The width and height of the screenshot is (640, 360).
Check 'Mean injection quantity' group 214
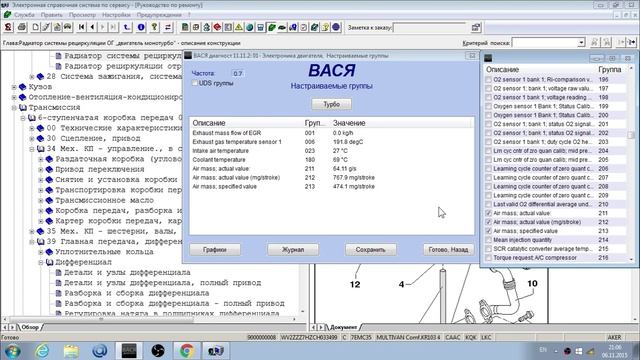488,240
